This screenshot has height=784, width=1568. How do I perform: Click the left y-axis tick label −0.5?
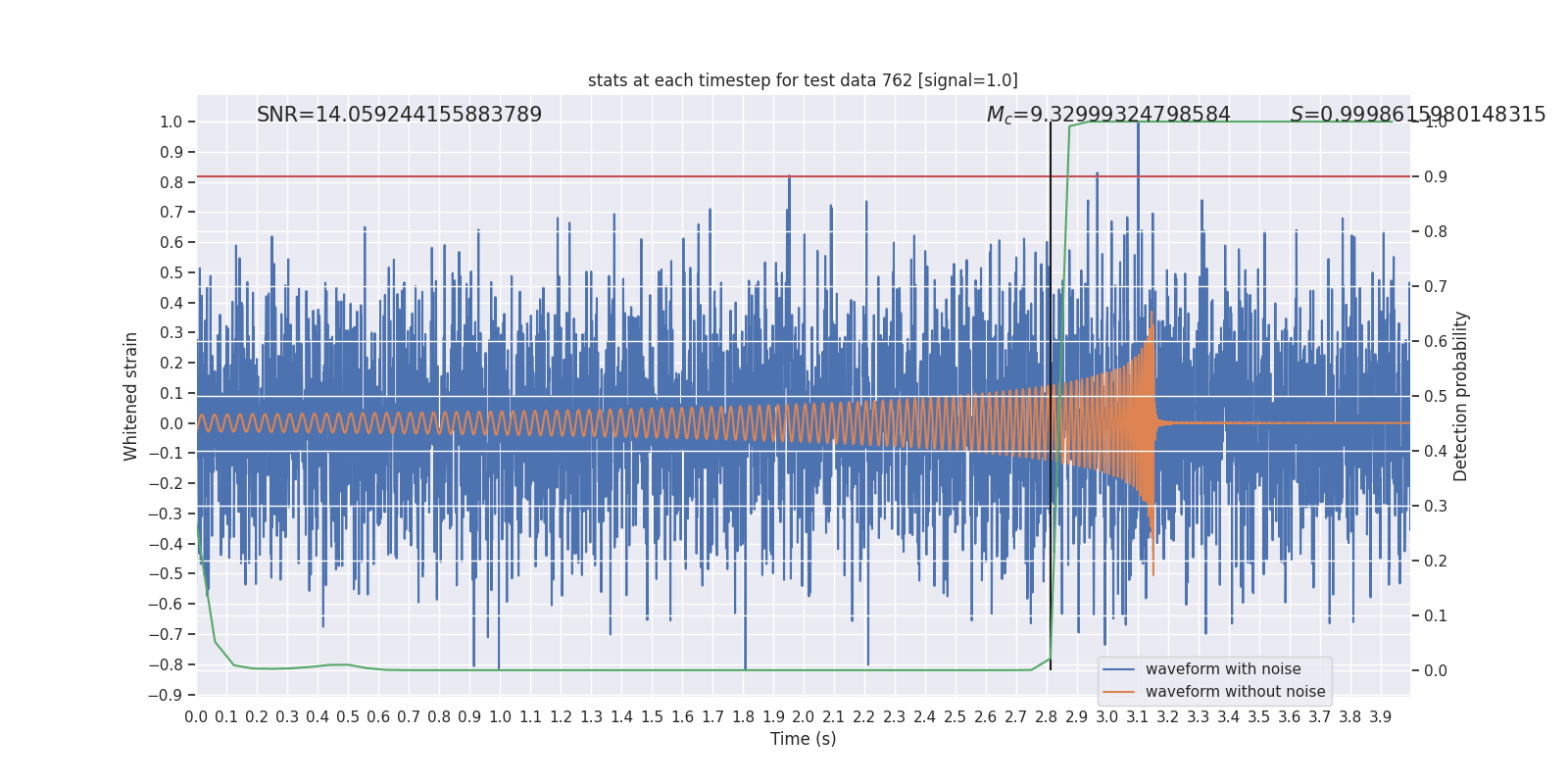166,574
